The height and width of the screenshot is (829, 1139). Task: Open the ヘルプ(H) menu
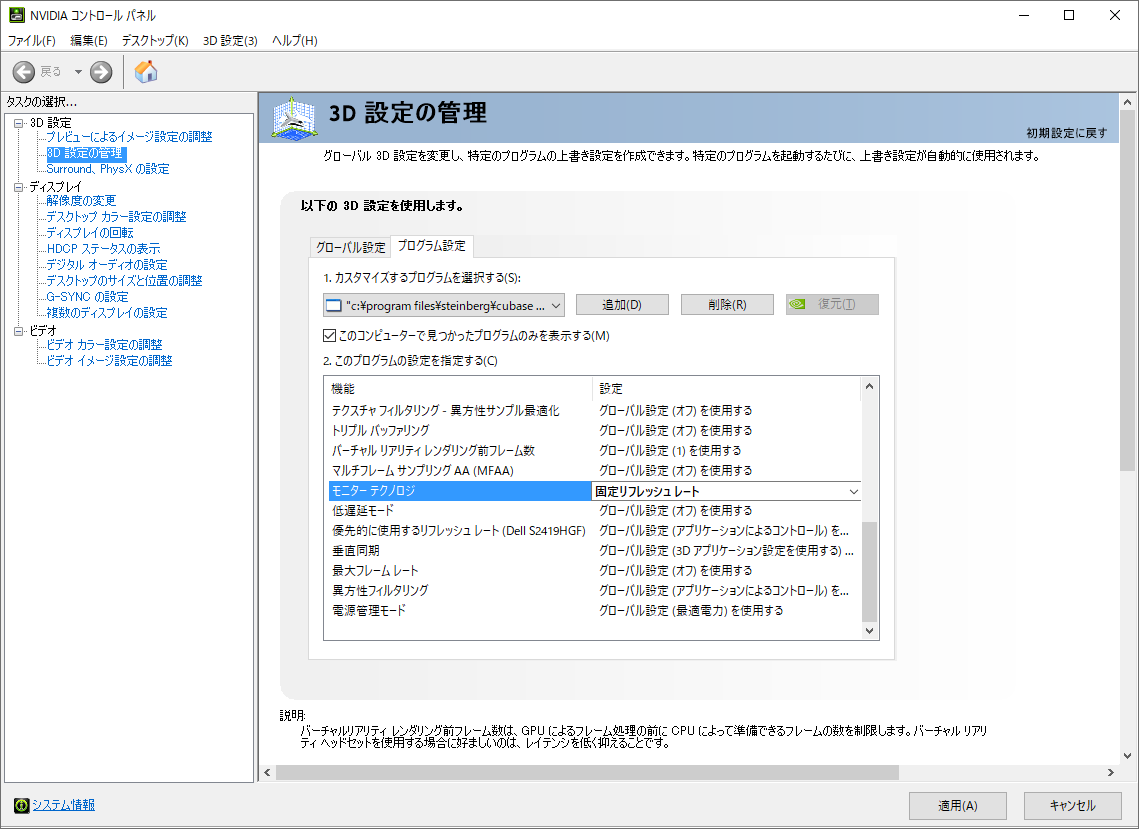coord(294,41)
